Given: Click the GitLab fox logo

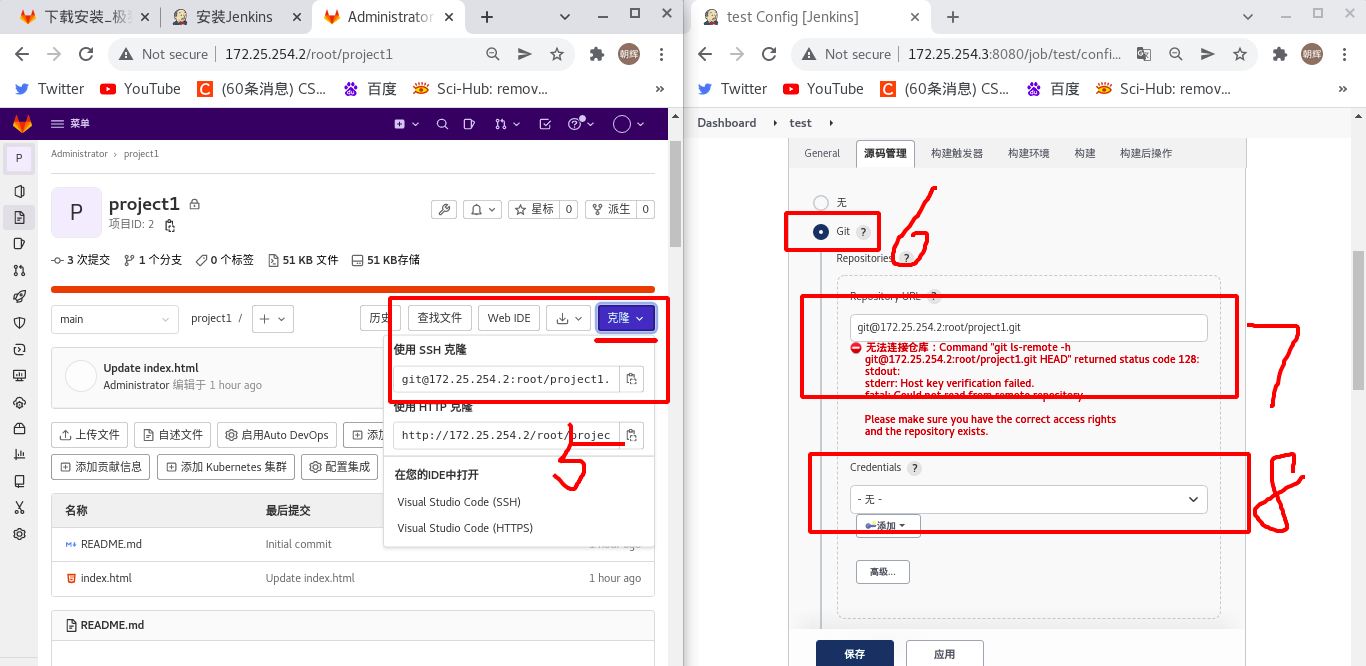Looking at the screenshot, I should tap(22, 124).
